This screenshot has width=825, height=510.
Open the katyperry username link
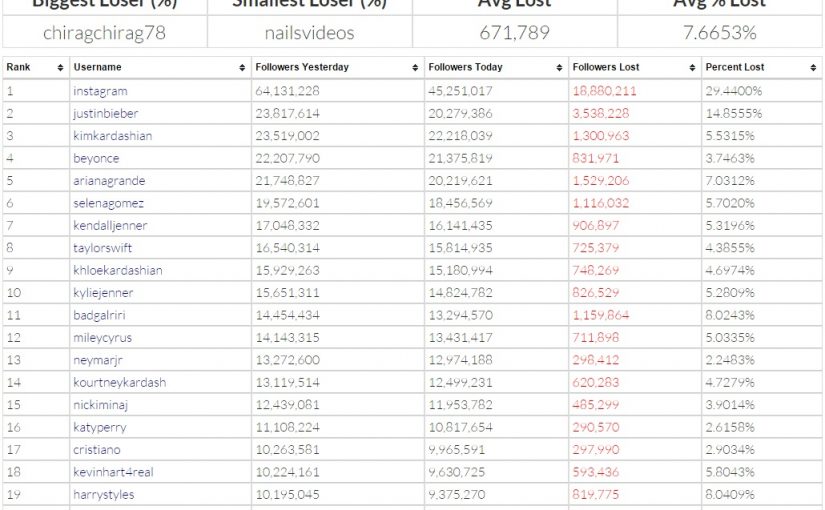coord(99,427)
